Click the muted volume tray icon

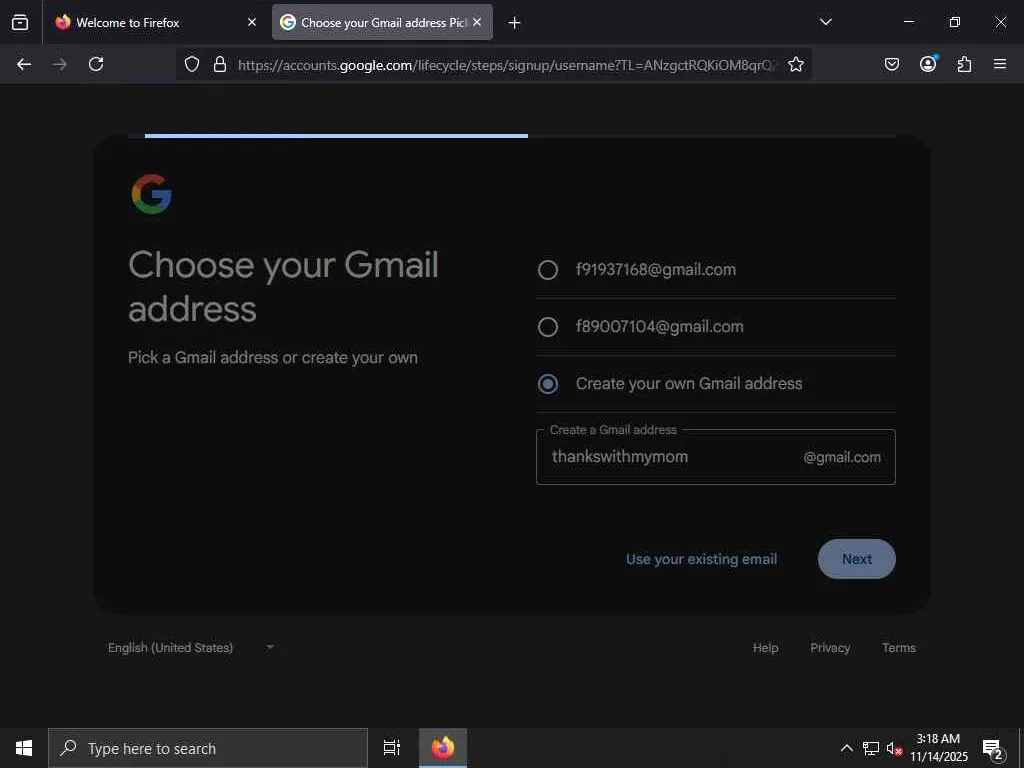[x=894, y=748]
